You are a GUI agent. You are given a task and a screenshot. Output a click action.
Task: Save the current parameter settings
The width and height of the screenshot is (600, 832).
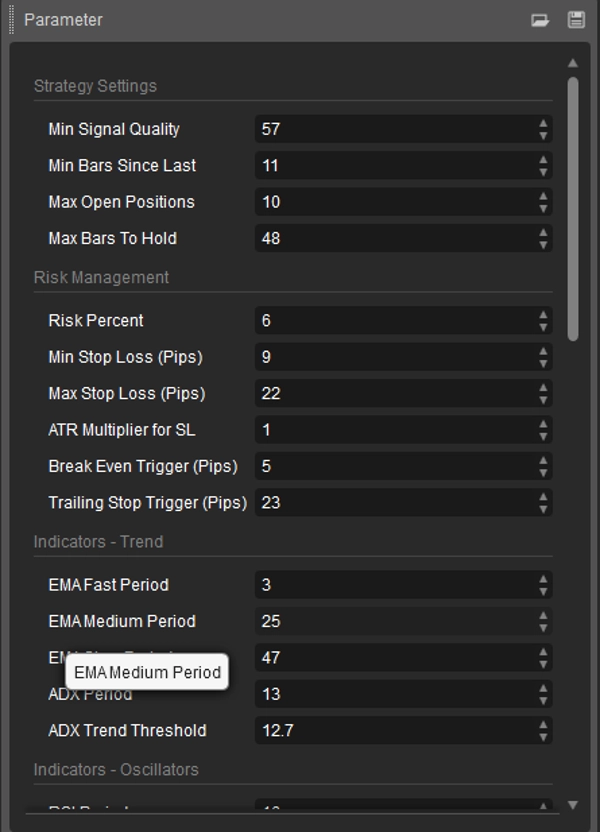(575, 18)
